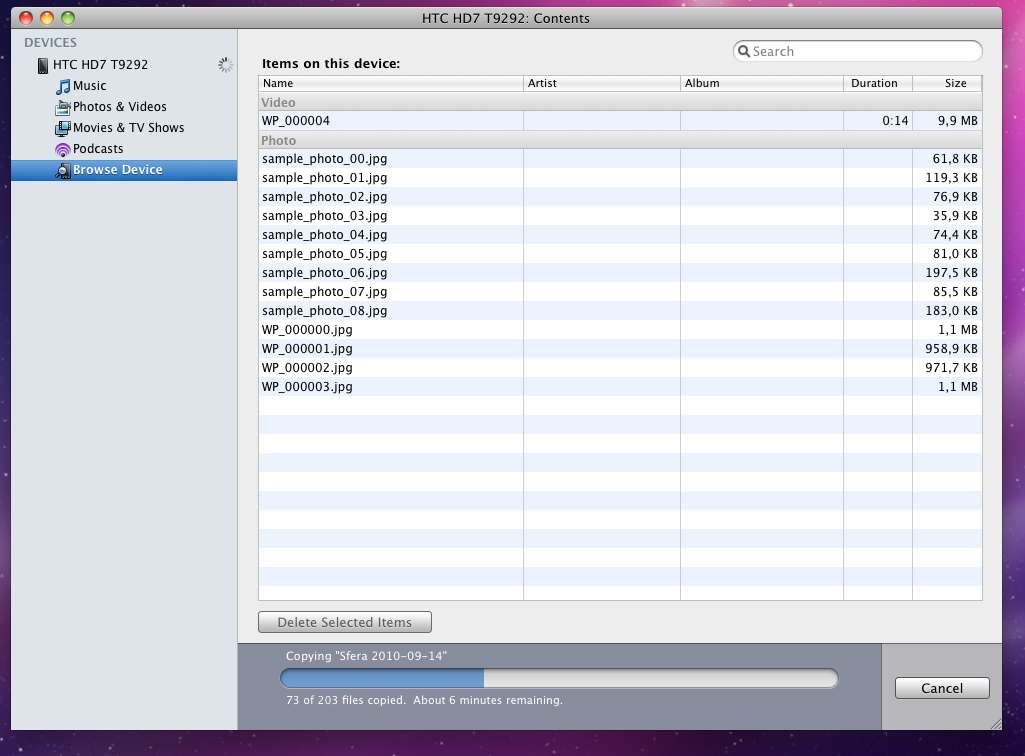Screen dimensions: 1025x756
Task: Click the DEVICES sidebar heading
Action: (50, 43)
